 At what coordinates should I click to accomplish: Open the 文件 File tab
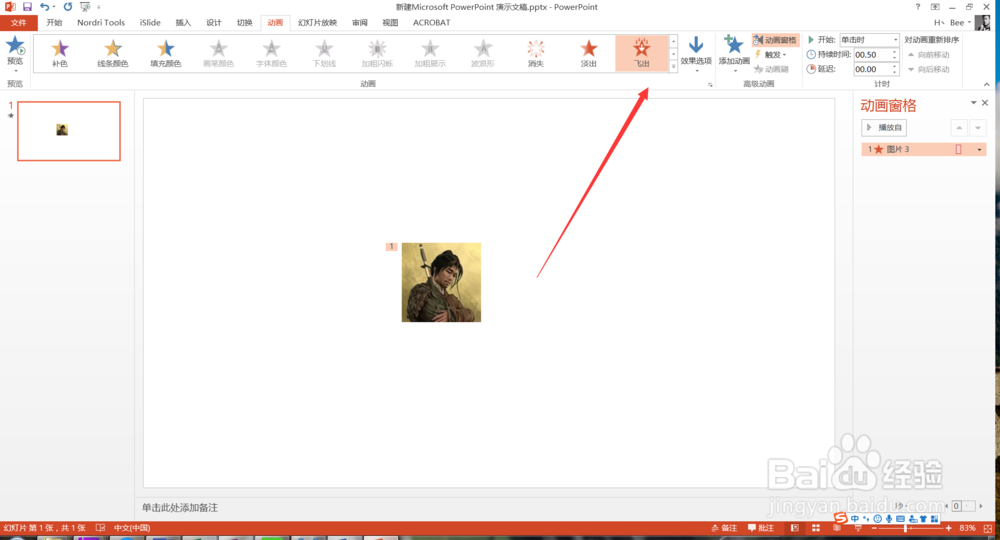point(18,22)
